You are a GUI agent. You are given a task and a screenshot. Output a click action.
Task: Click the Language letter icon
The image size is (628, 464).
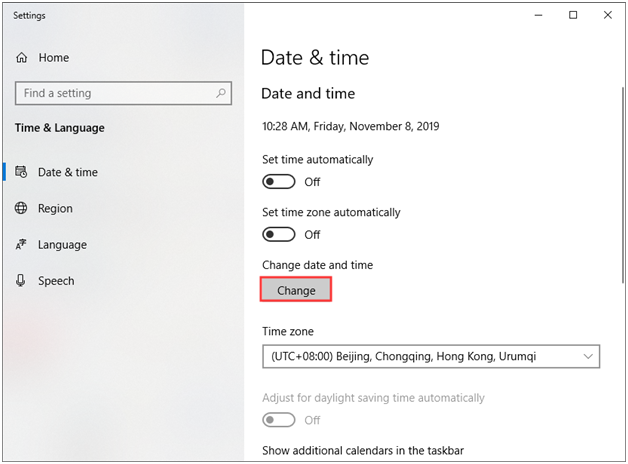(21, 244)
